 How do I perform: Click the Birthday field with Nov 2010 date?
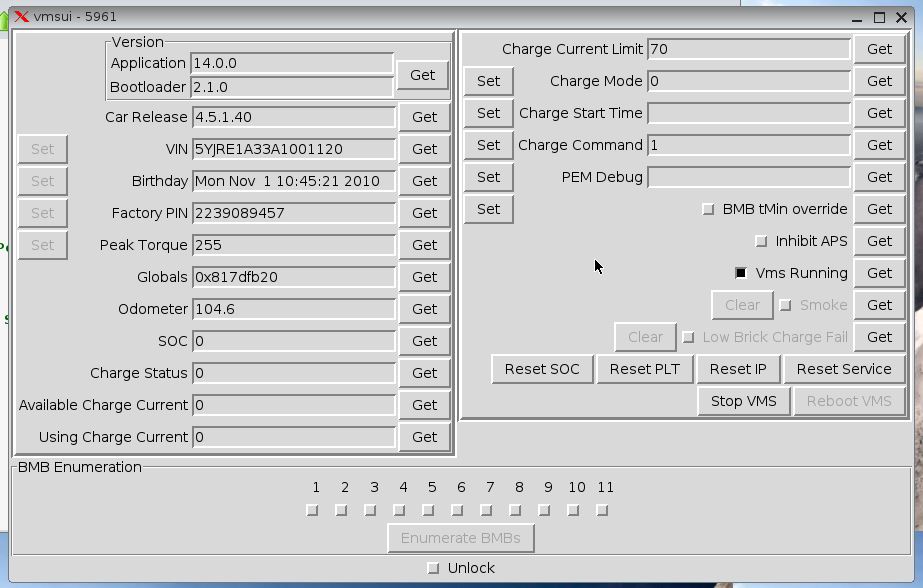294,181
